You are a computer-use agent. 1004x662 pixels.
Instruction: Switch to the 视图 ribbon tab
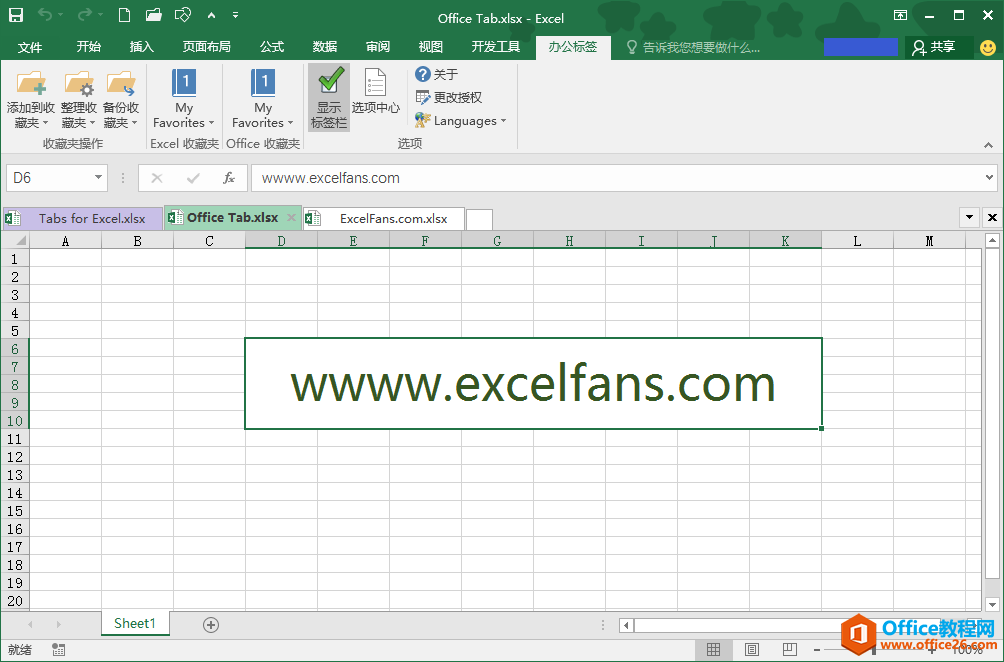[x=430, y=47]
